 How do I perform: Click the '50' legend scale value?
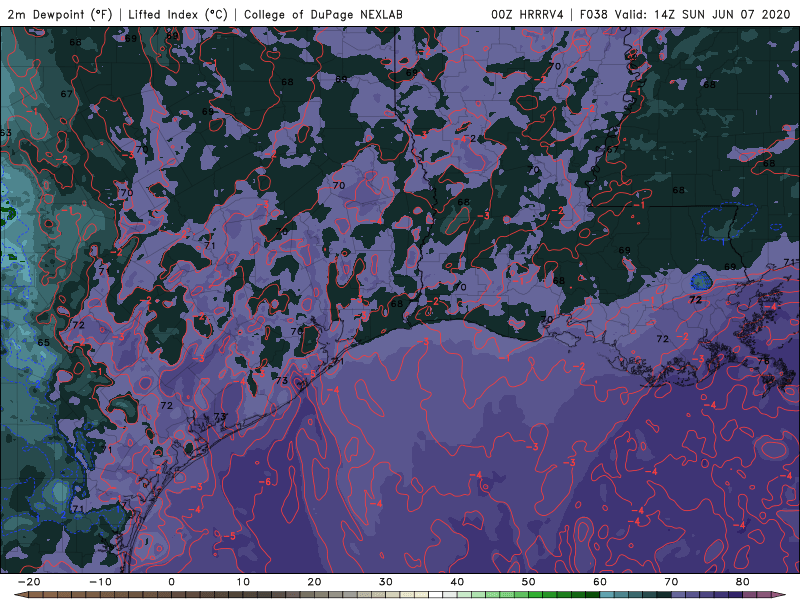click(529, 582)
